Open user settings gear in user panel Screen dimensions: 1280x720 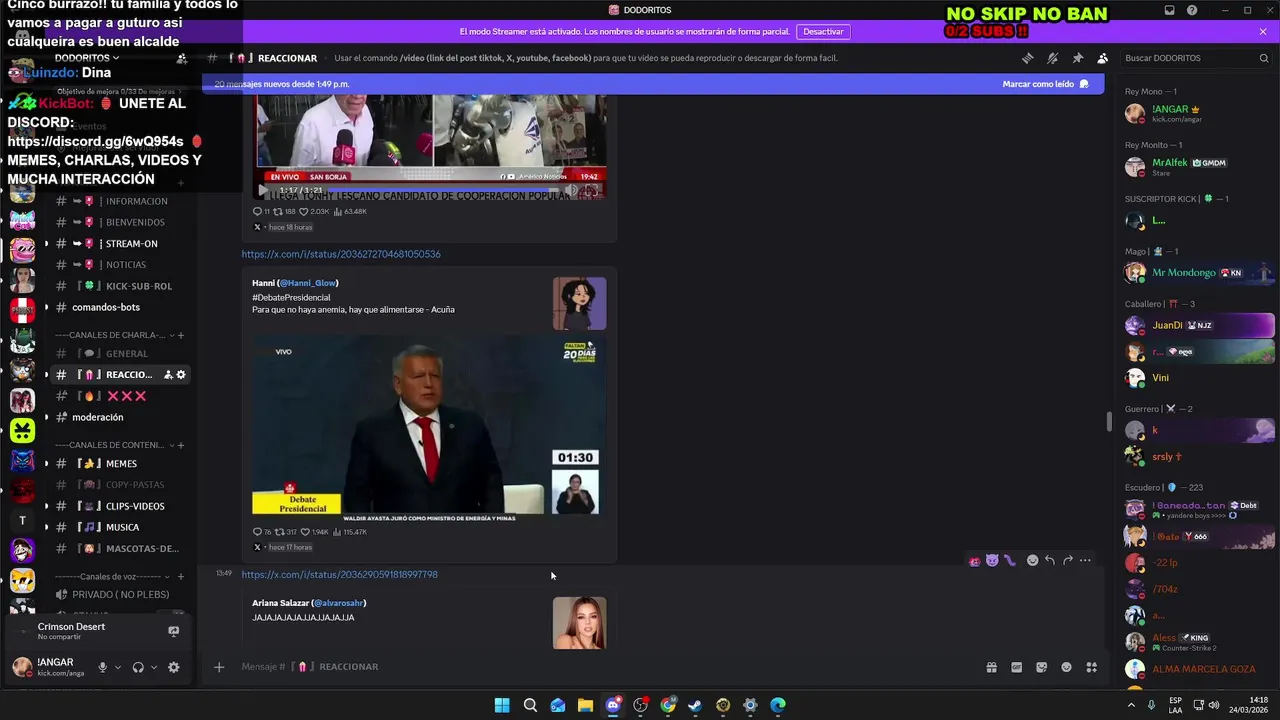pos(173,667)
